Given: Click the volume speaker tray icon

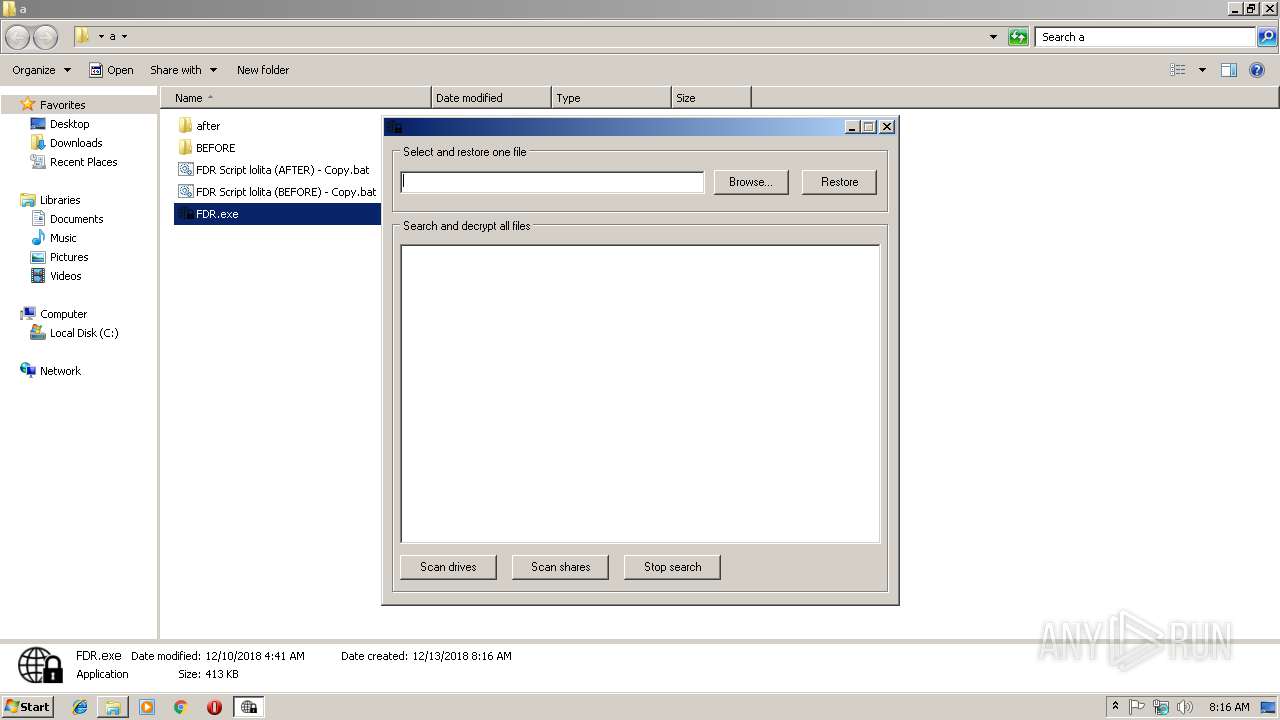Looking at the screenshot, I should pos(1185,707).
